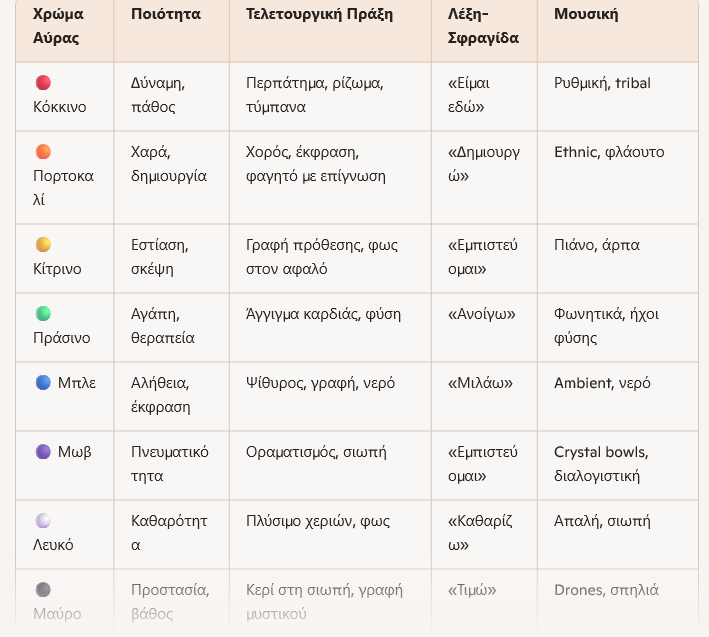Click the blue circle icon next to Μπλε
Screen dimensions: 709x637
click(x=43, y=383)
